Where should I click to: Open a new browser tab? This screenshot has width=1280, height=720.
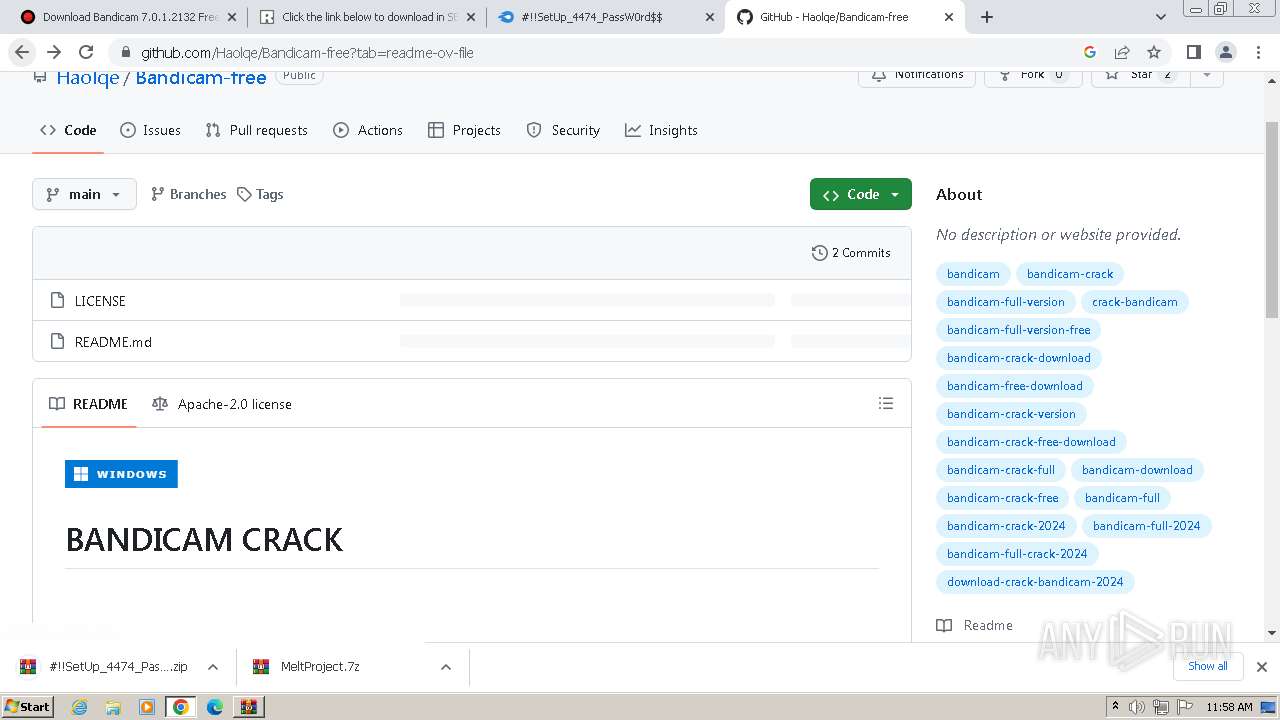(x=987, y=17)
